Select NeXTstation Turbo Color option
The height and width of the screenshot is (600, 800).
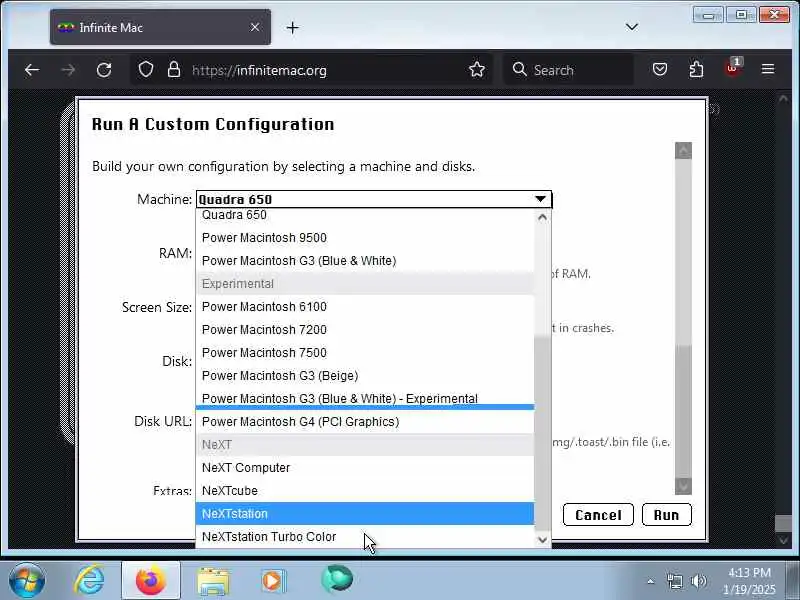tap(365, 537)
